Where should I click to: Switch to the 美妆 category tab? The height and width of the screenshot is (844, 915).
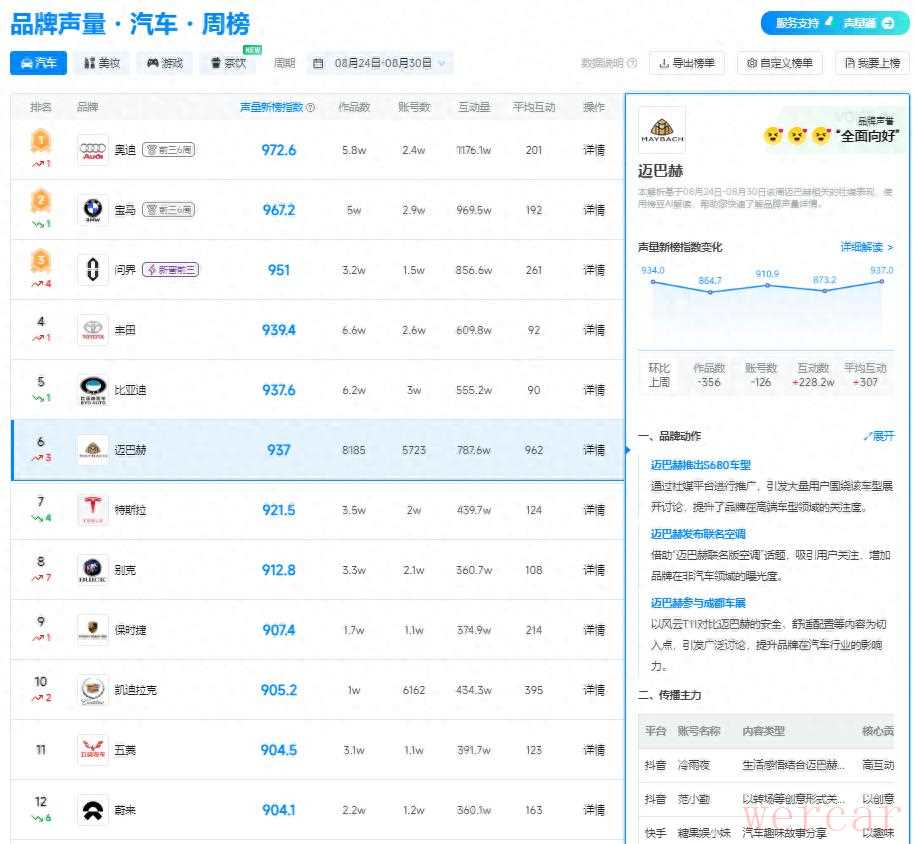tap(102, 63)
